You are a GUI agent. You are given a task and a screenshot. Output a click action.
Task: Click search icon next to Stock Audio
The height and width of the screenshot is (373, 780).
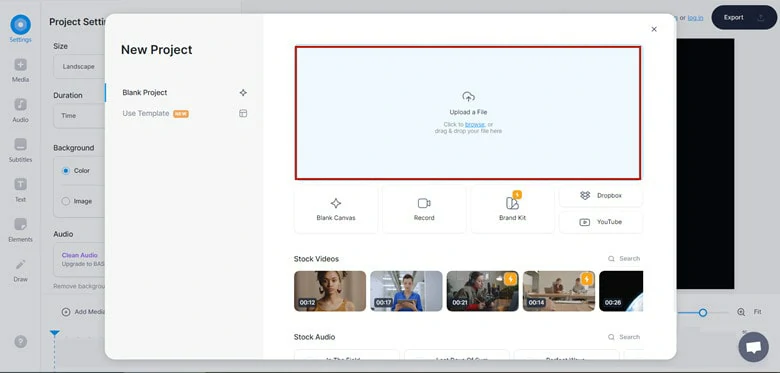click(x=611, y=337)
